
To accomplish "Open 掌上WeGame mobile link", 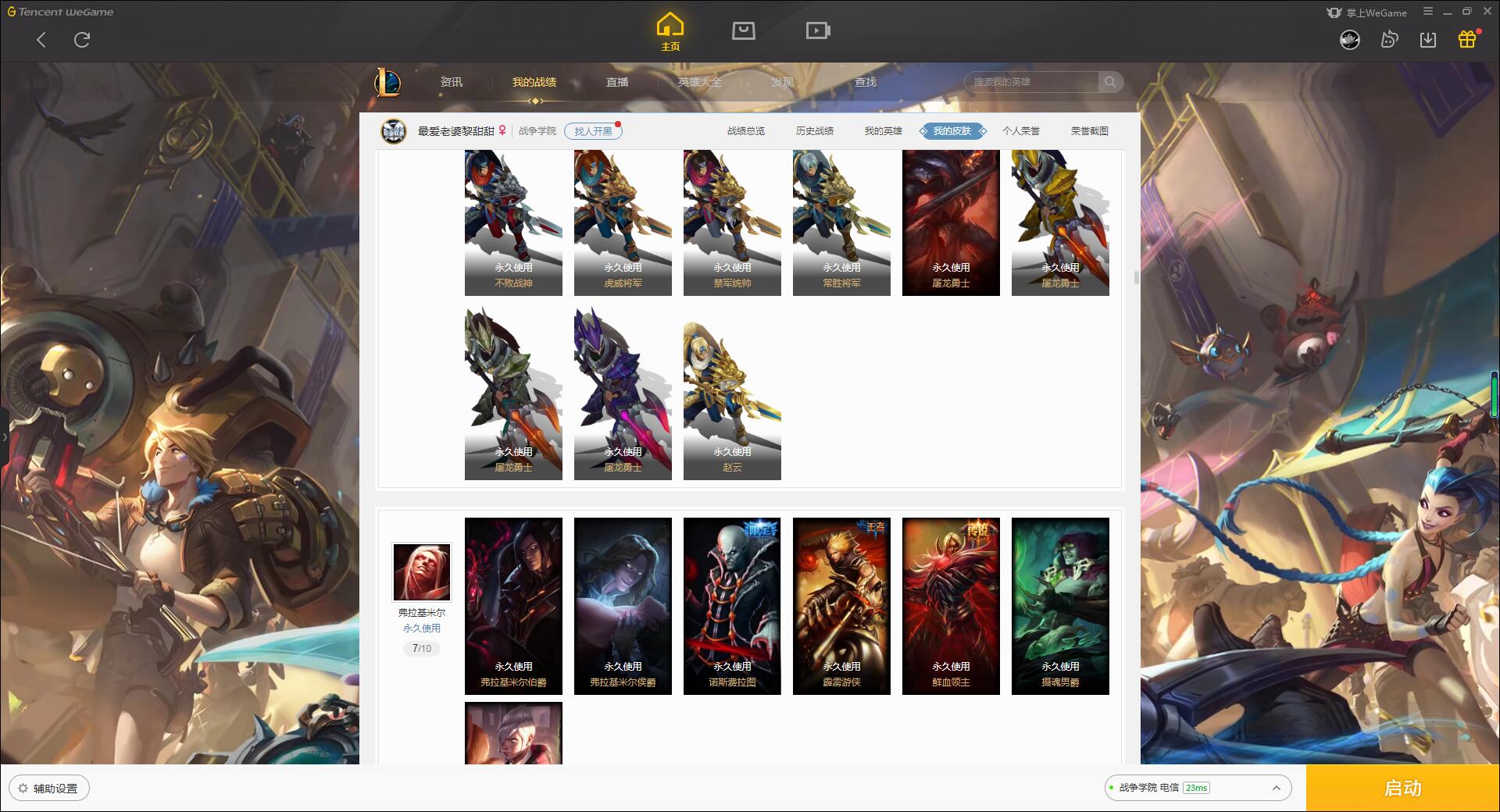I will click(x=1367, y=12).
